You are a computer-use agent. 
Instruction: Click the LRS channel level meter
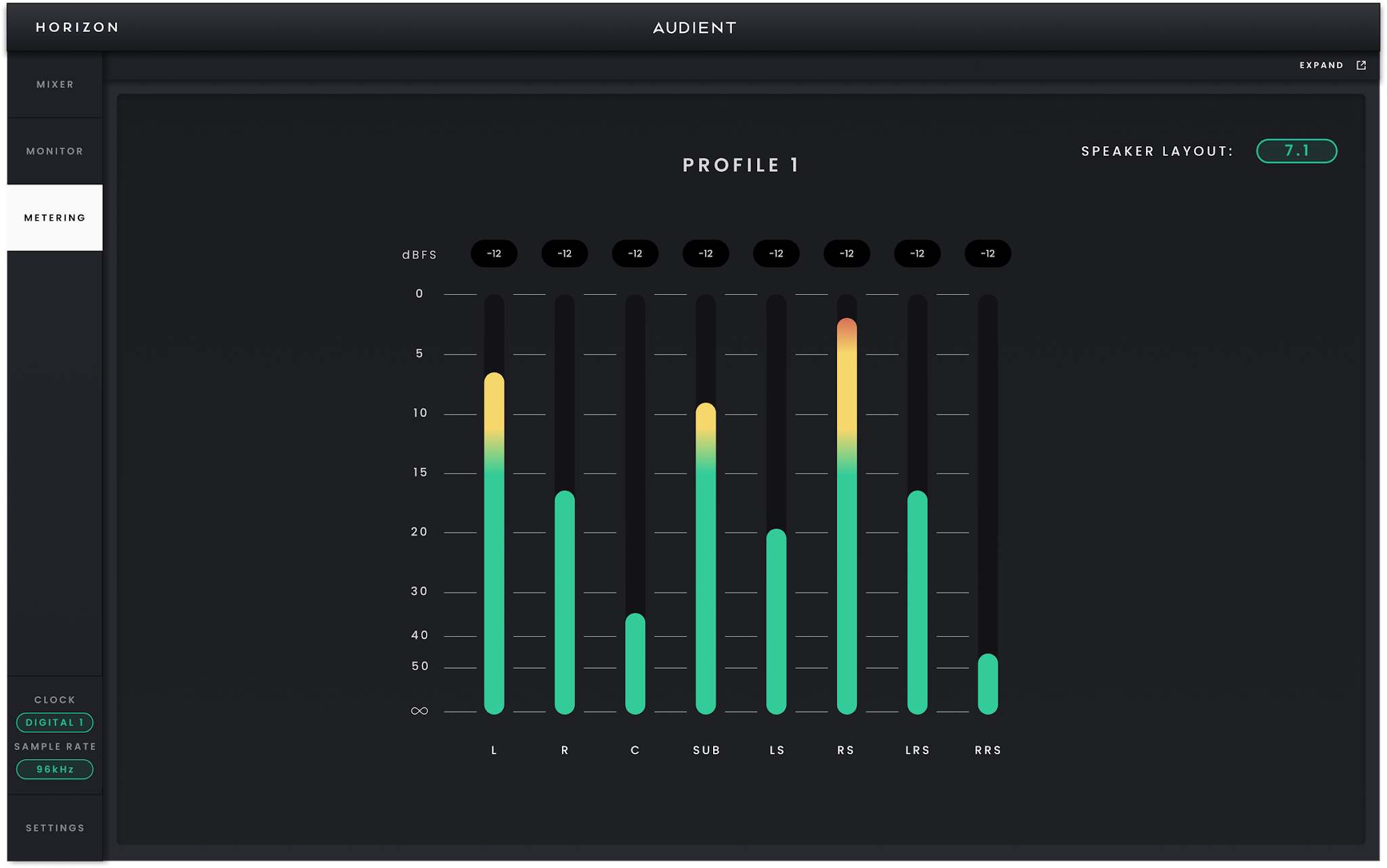click(917, 504)
